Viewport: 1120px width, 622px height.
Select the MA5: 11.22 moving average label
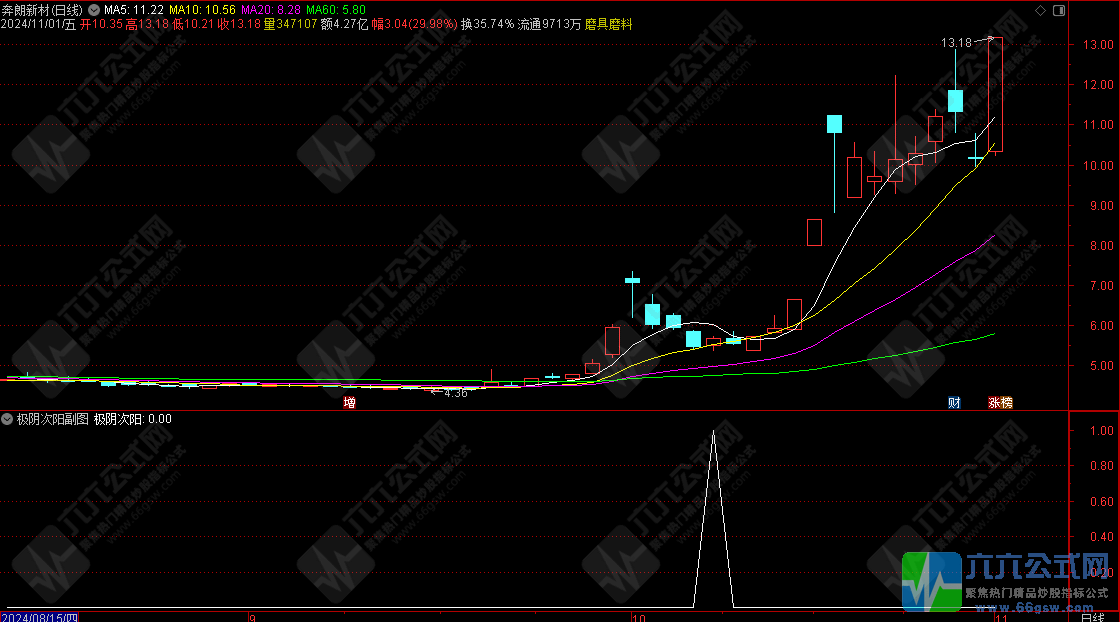click(x=134, y=10)
